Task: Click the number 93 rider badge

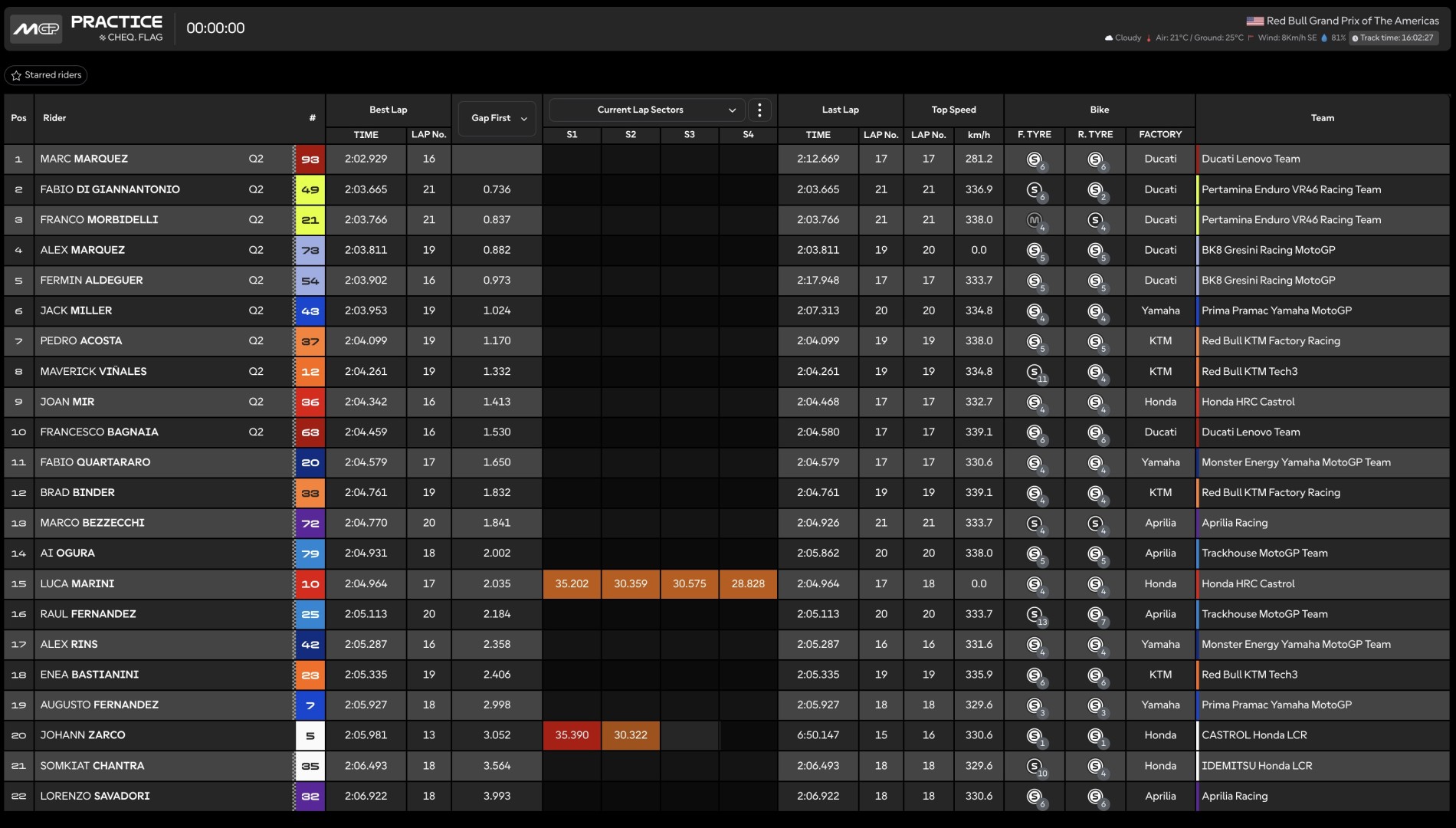Action: 310,159
